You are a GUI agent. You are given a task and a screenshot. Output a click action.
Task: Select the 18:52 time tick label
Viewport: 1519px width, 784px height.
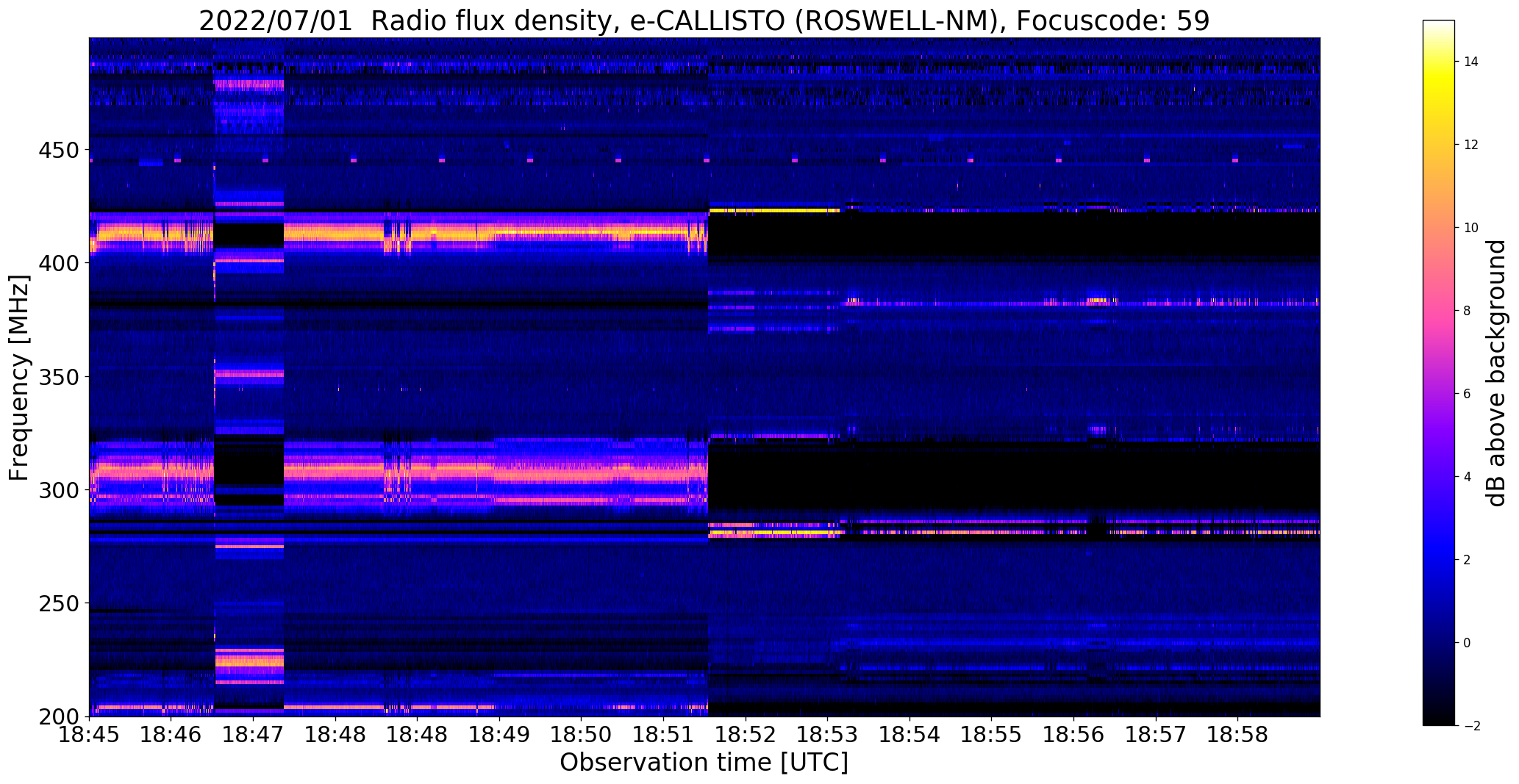coord(746,734)
